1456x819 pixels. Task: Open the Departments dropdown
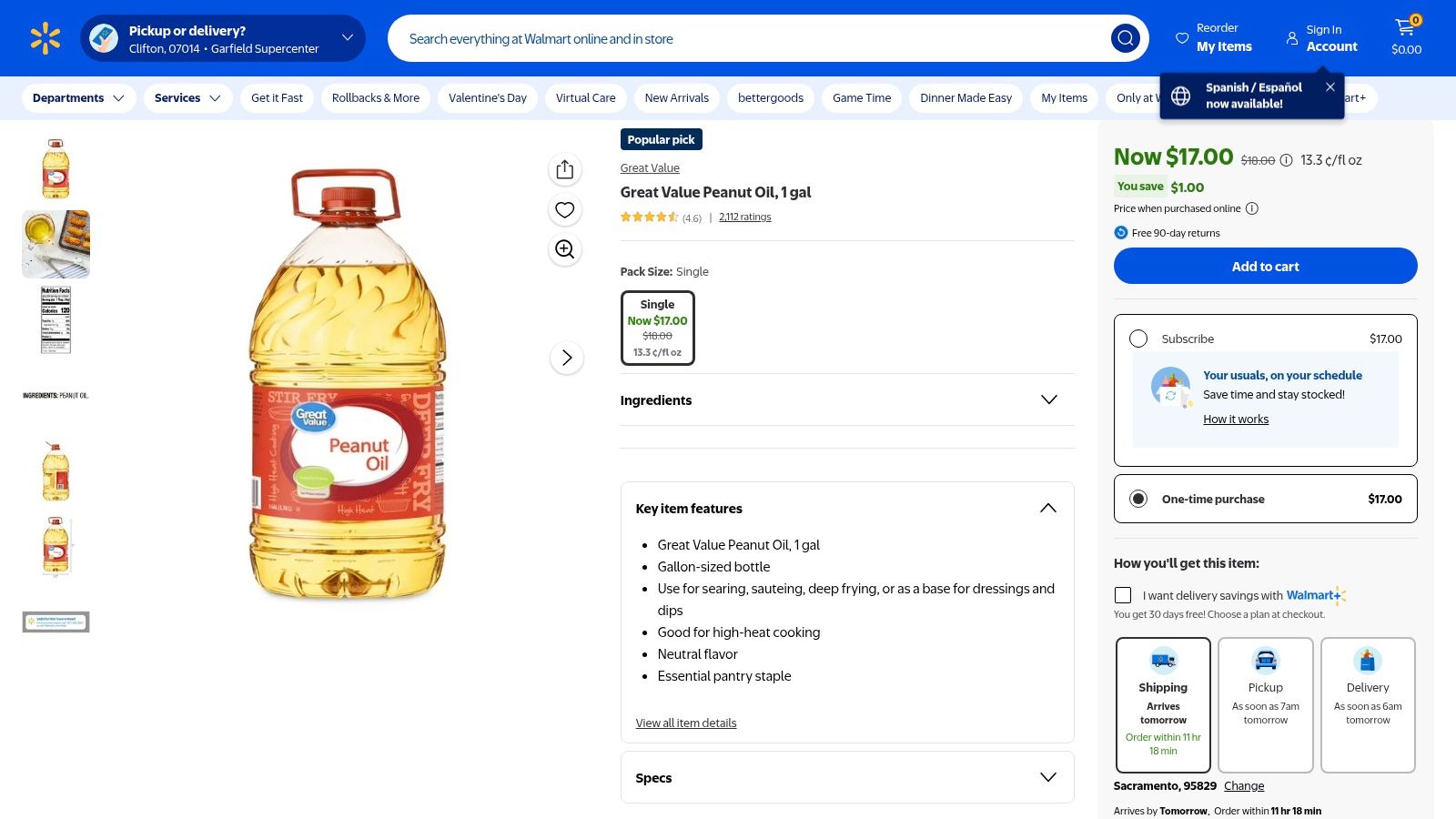coord(78,97)
